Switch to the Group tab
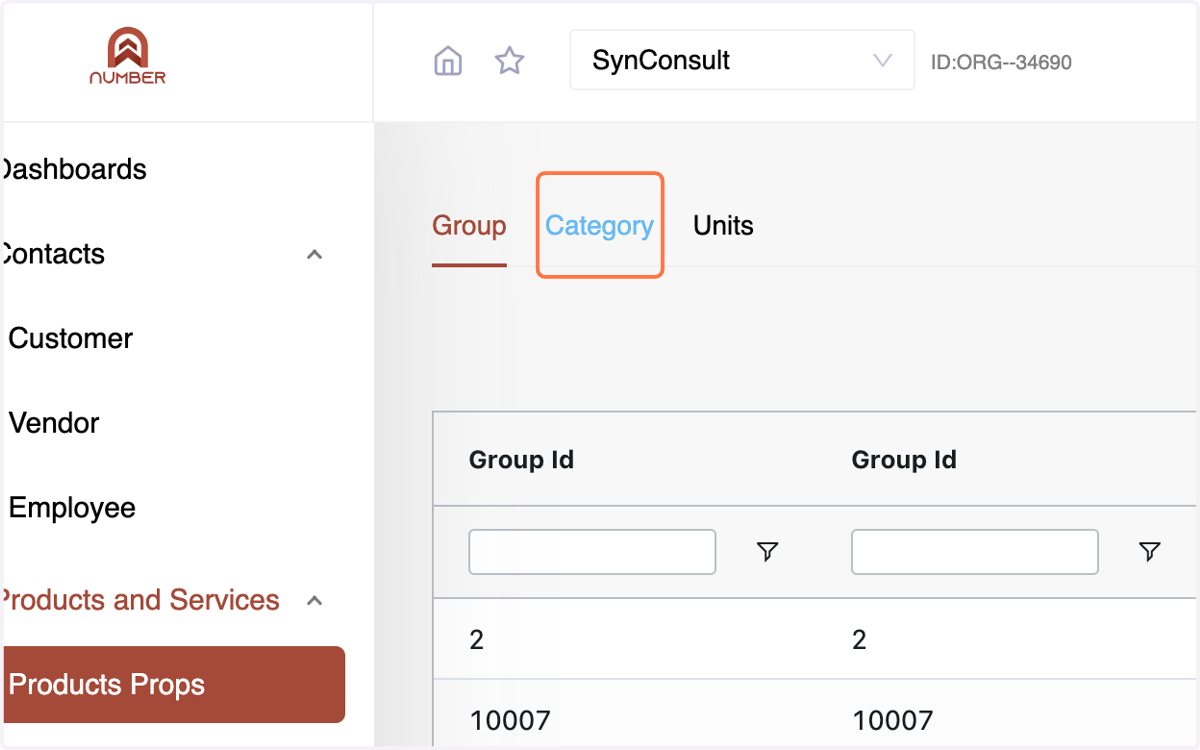 tap(469, 226)
